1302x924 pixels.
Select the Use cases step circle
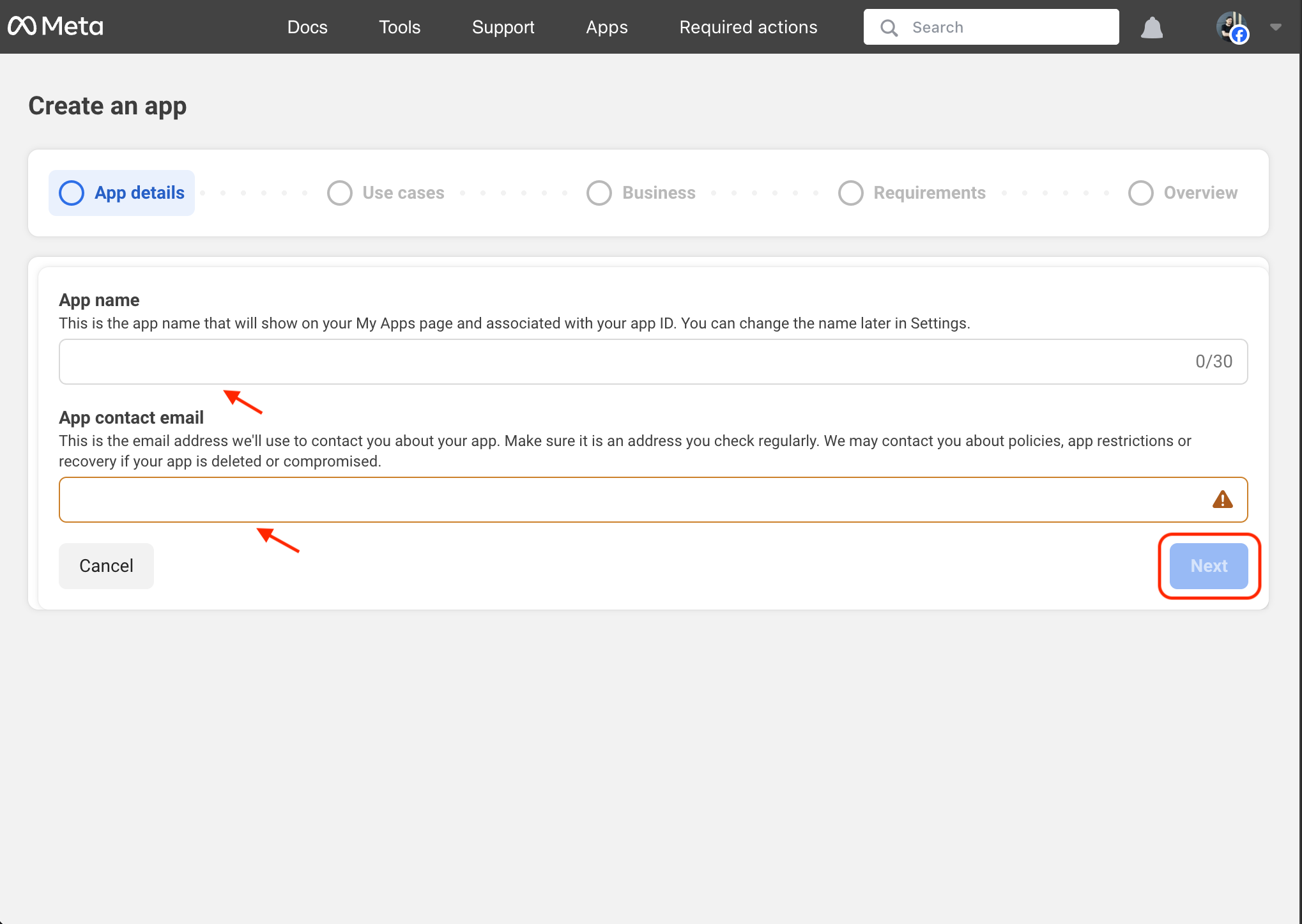[x=340, y=193]
